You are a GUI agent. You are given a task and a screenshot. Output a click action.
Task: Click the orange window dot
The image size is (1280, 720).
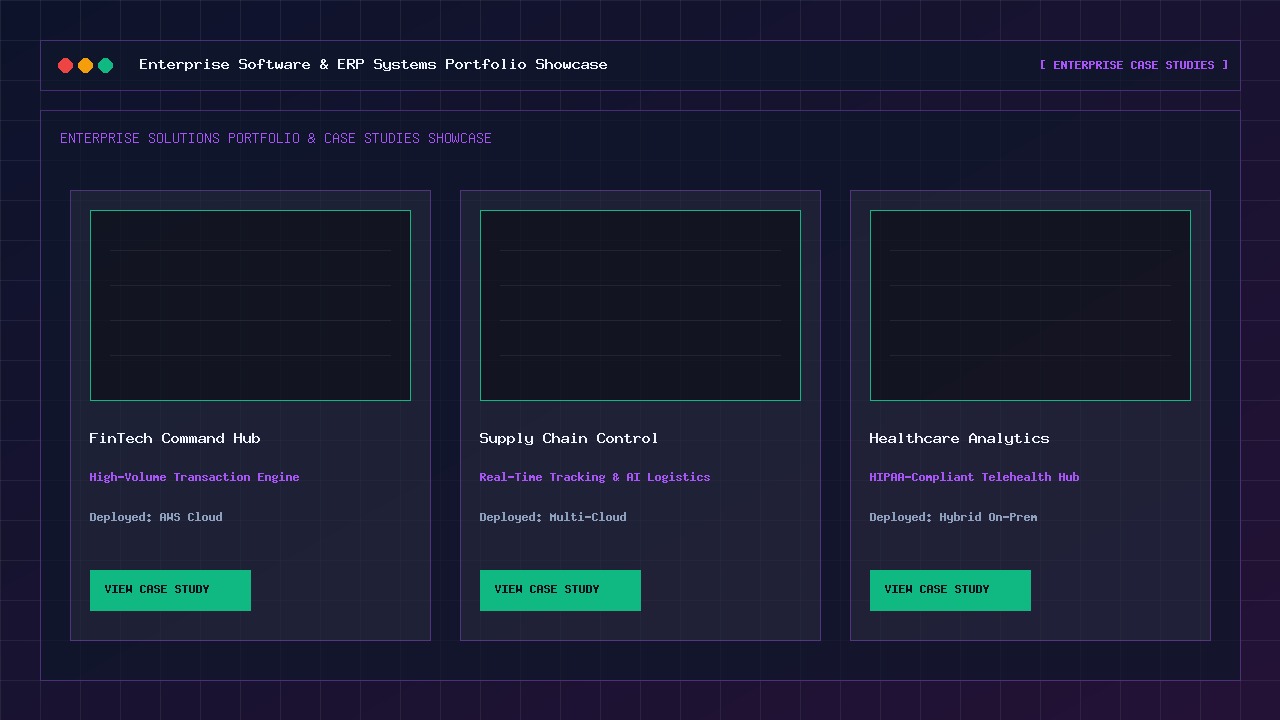[x=86, y=65]
